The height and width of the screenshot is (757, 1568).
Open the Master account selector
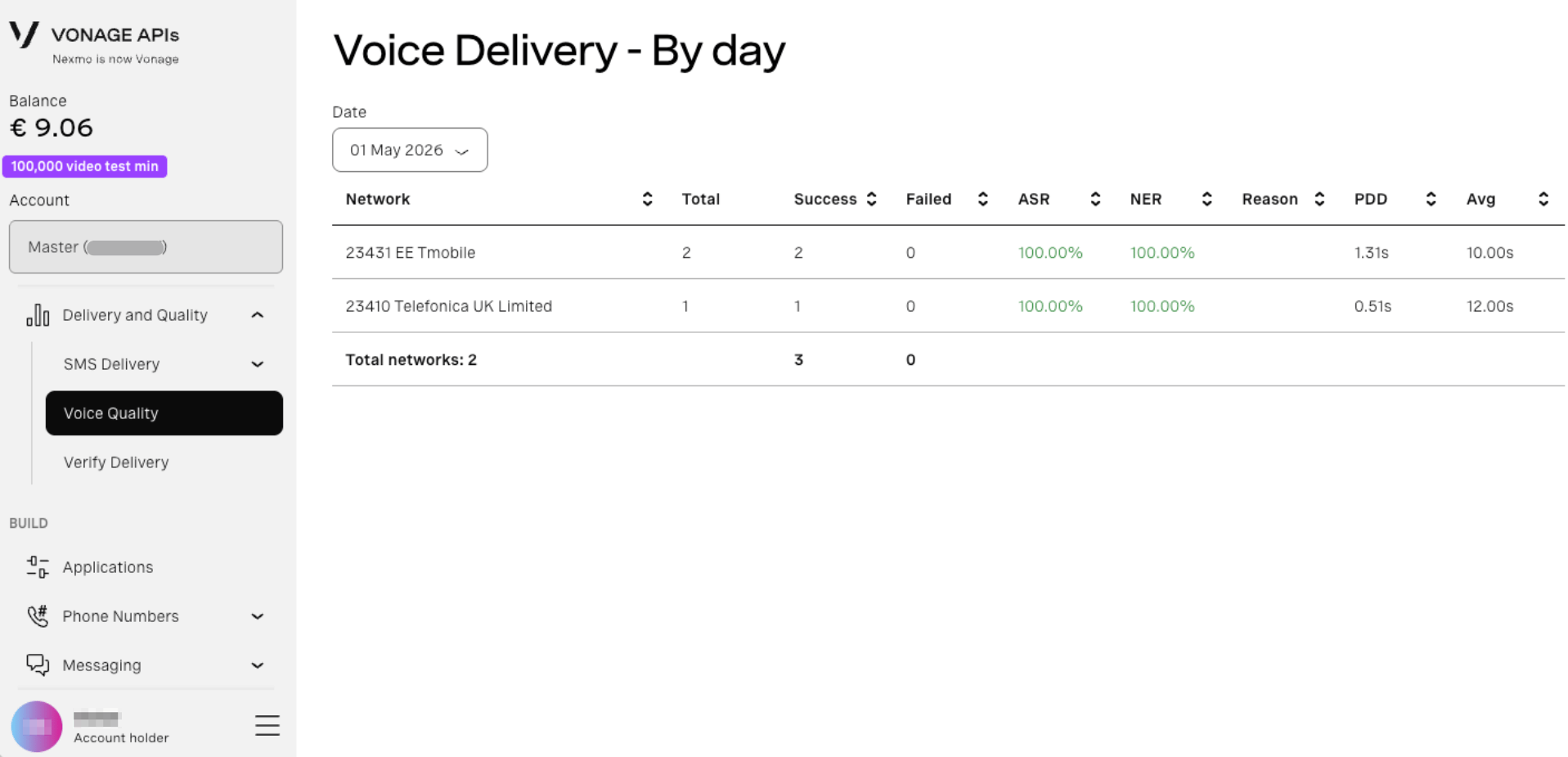(x=146, y=247)
